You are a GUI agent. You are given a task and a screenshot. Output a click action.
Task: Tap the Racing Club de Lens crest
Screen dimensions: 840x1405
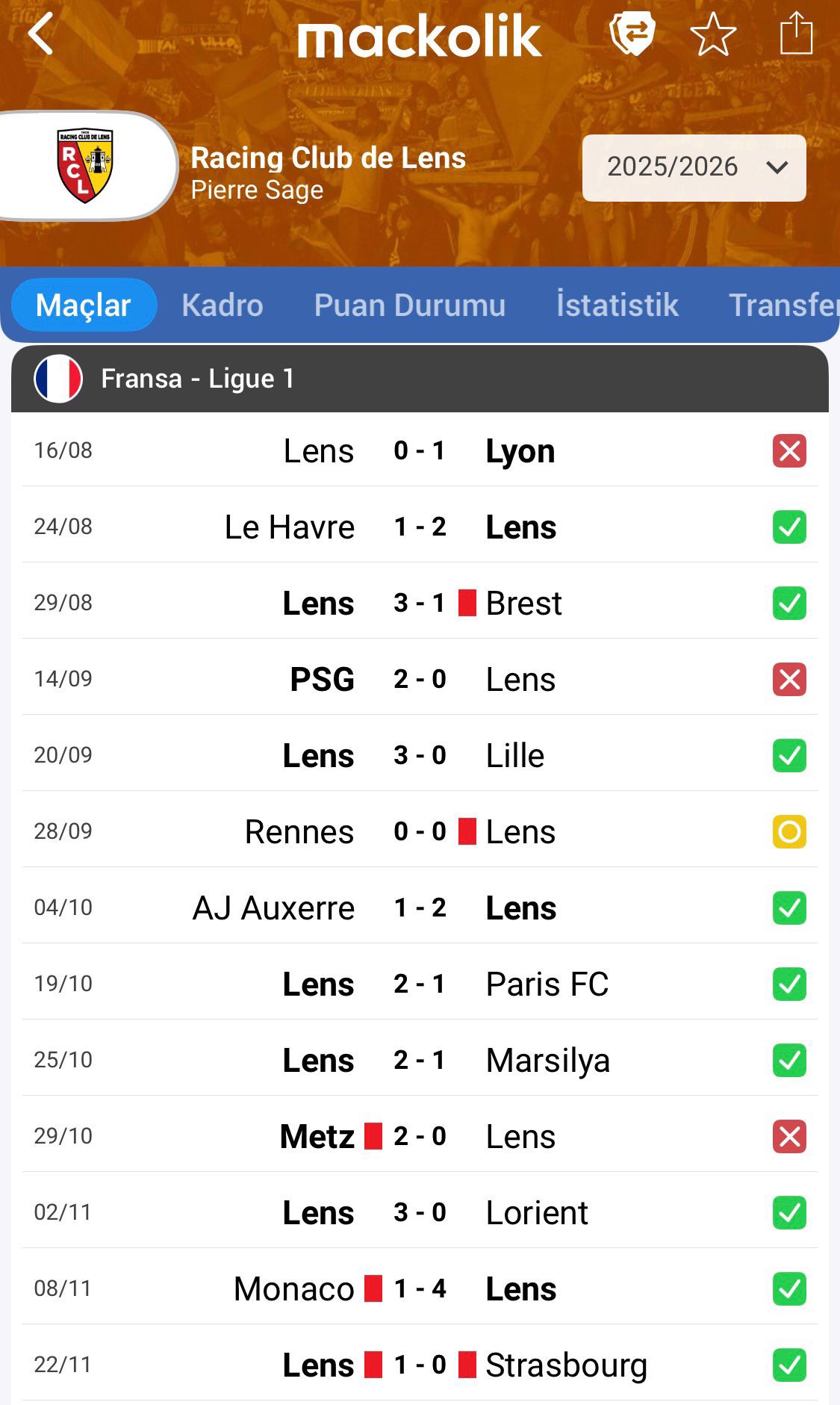tap(85, 165)
